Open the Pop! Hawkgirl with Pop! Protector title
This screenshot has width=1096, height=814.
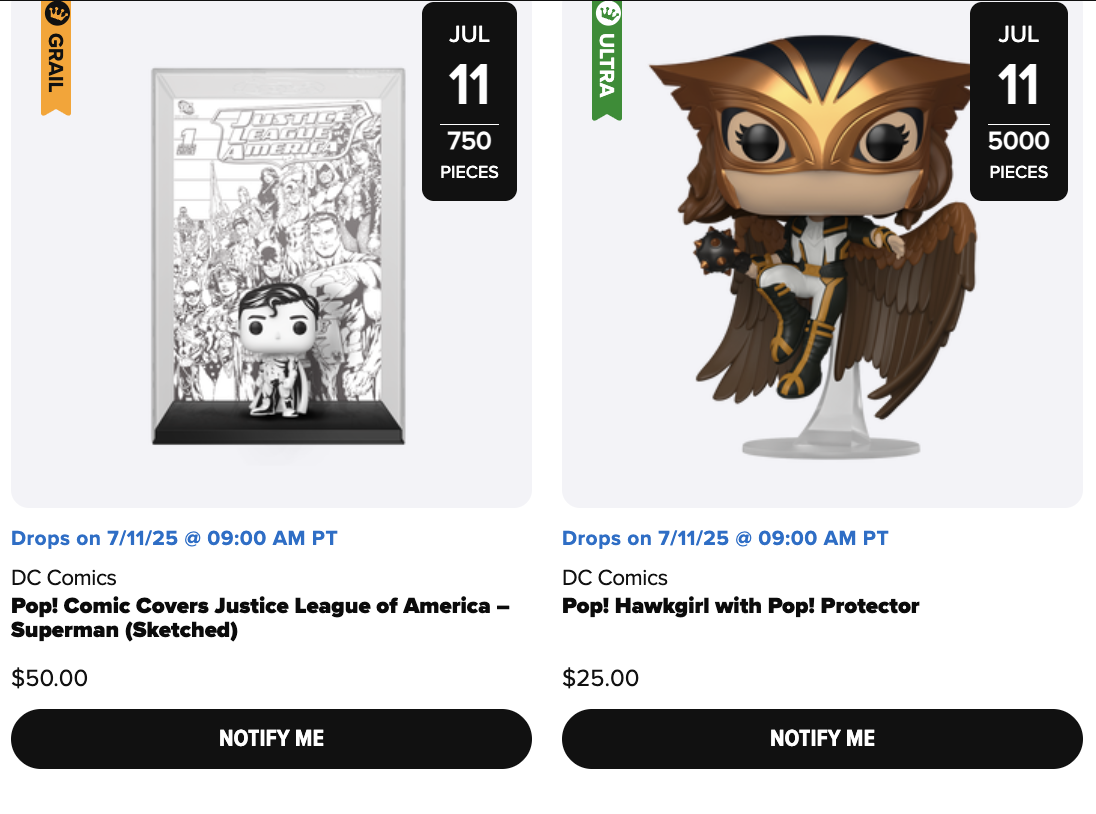coord(740,606)
